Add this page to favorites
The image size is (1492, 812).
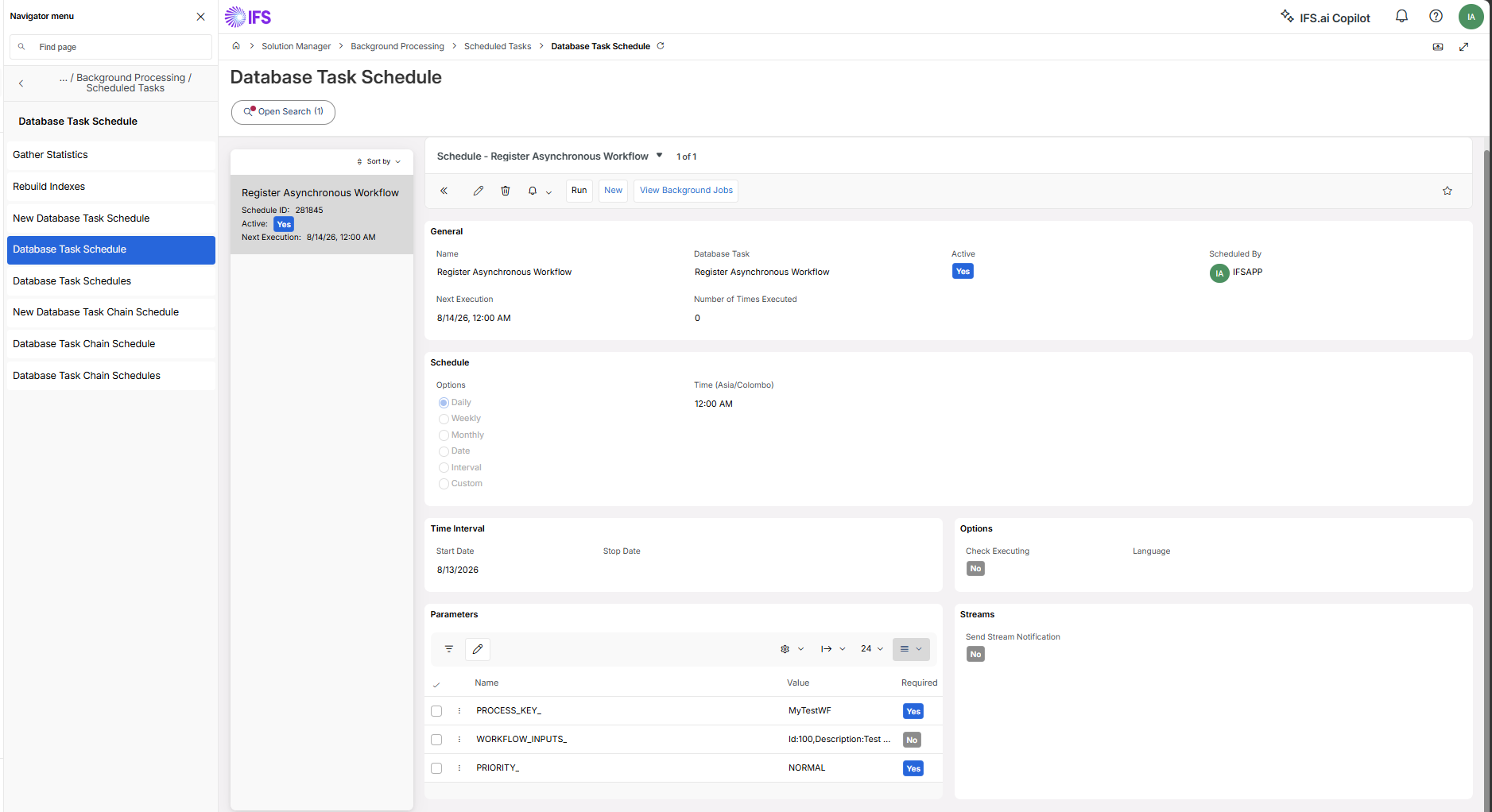pyautogui.click(x=1447, y=191)
